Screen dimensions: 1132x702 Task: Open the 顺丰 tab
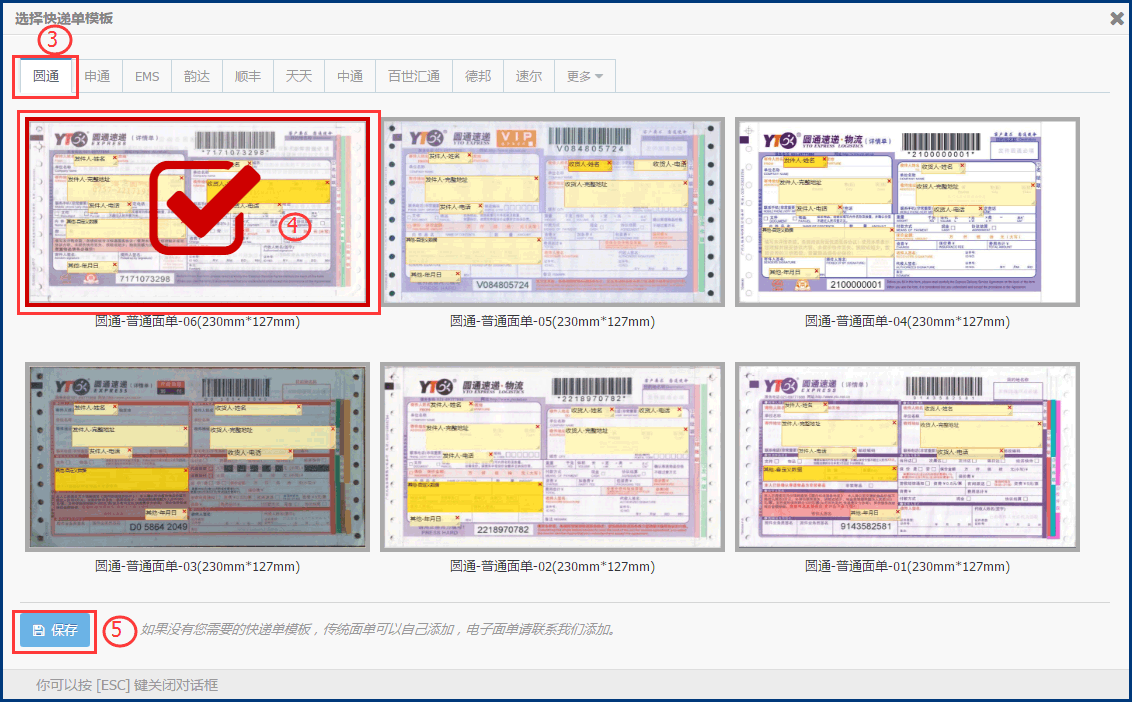point(248,76)
